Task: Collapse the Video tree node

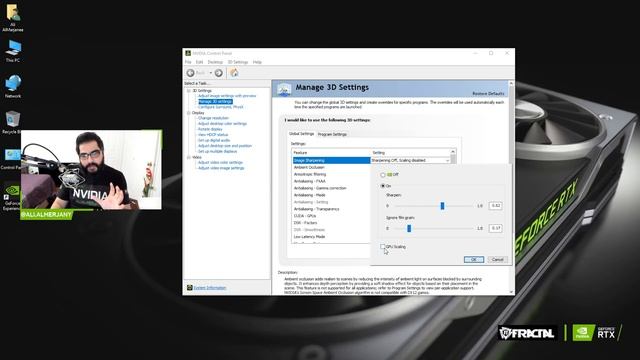Action: click(x=189, y=157)
